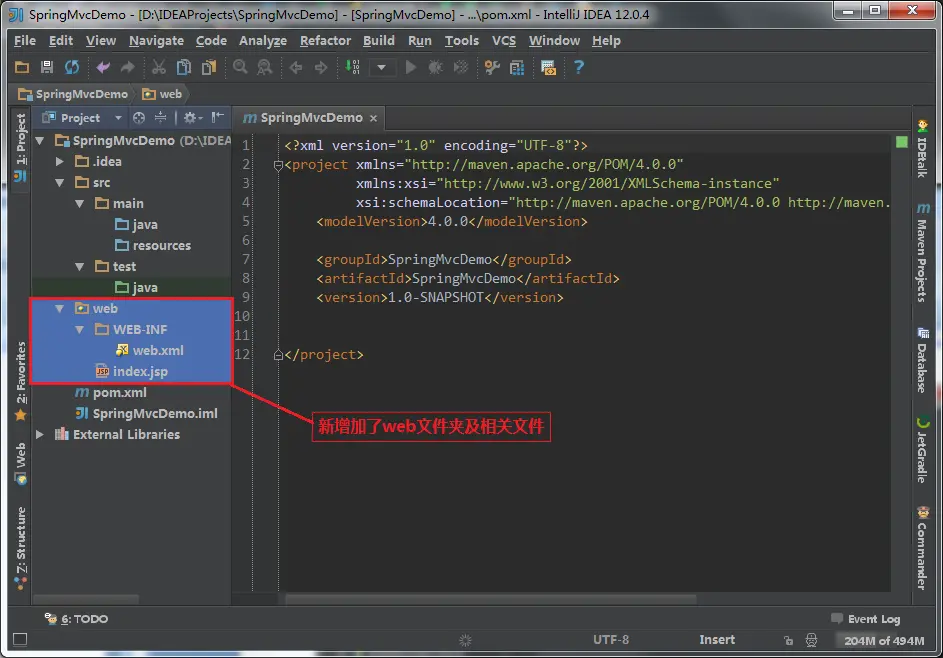943x658 pixels.
Task: Click the Save All toolbar icon
Action: point(47,67)
